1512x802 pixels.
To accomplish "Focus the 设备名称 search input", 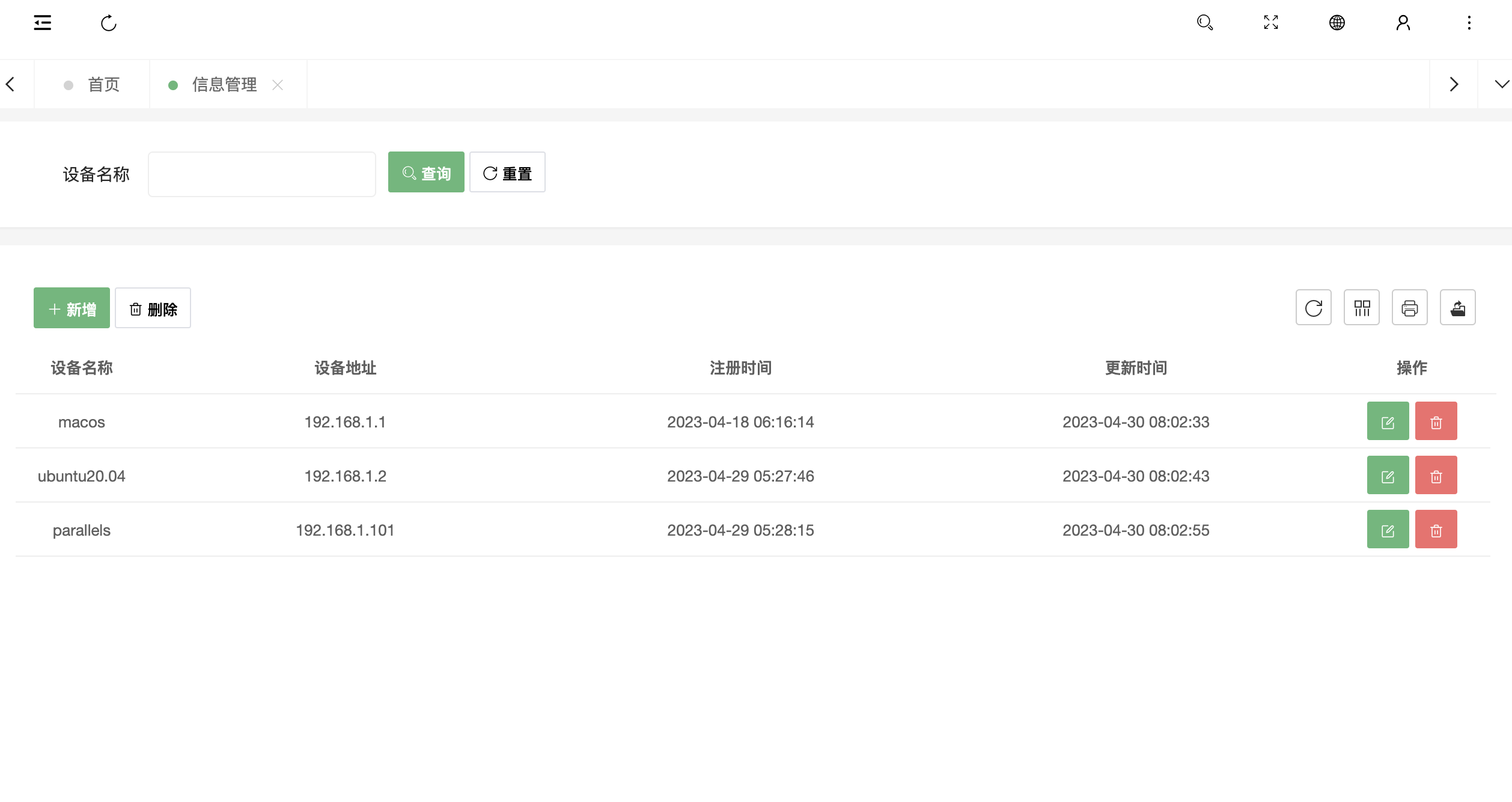I will (x=262, y=174).
